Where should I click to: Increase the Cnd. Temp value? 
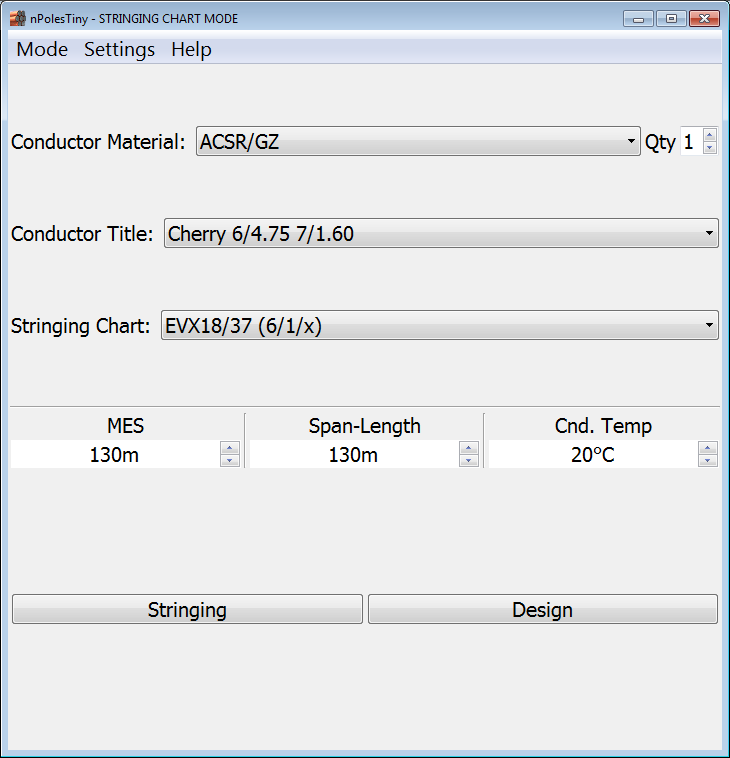(707, 448)
